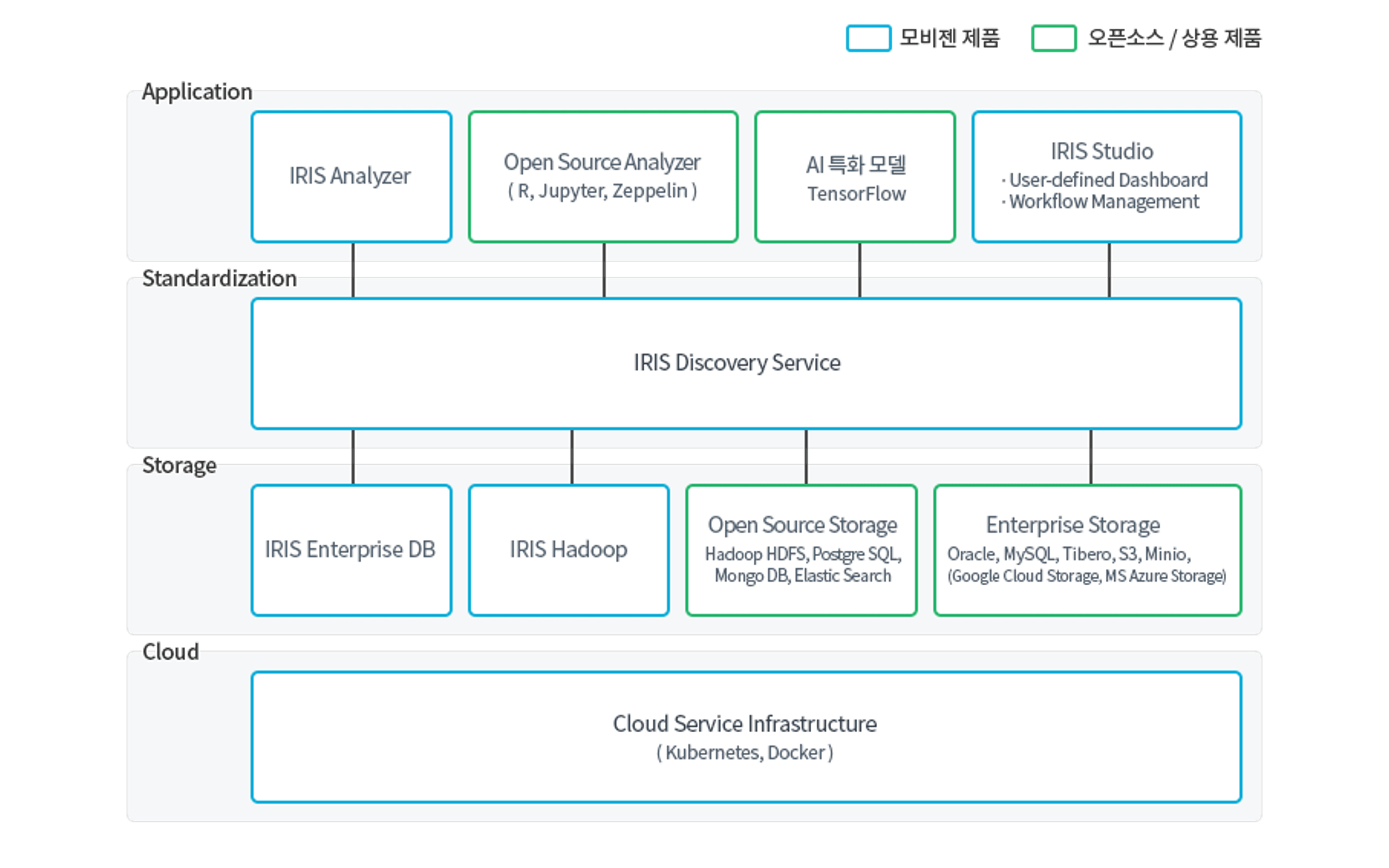Select the Open Source Analyzer box
The image size is (1389, 868).
coord(603,177)
